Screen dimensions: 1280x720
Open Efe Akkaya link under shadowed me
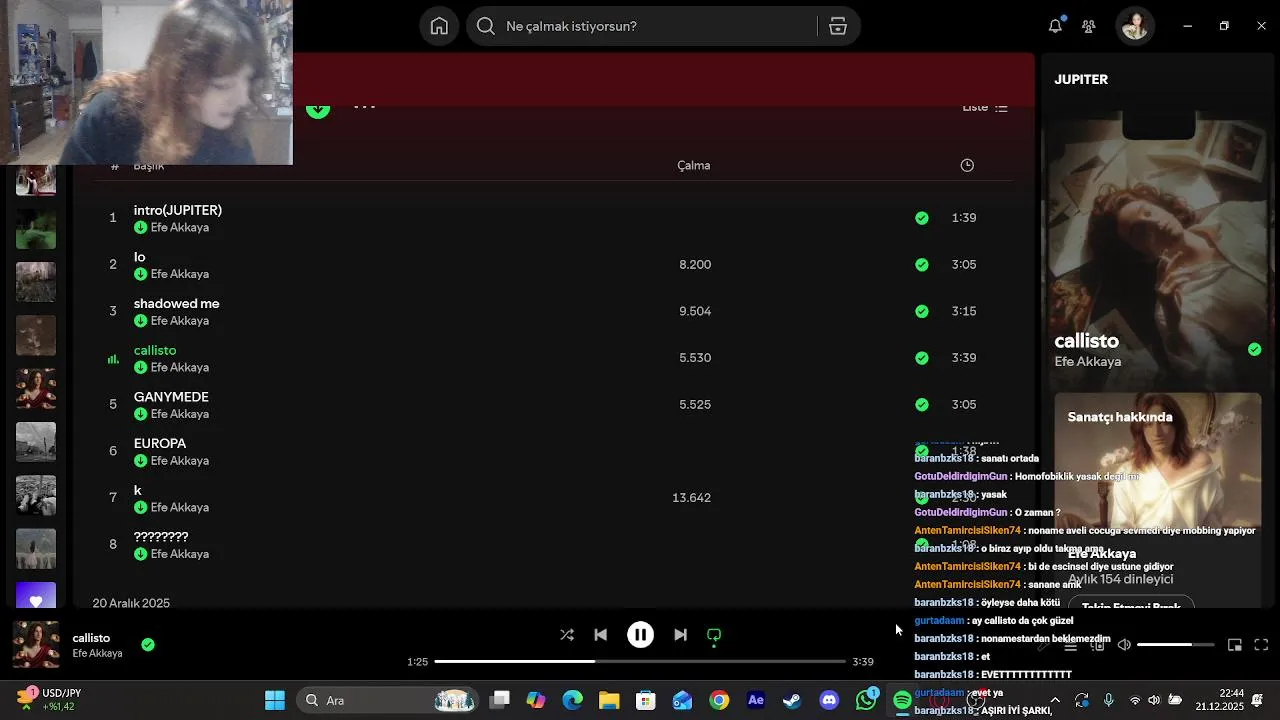pyautogui.click(x=180, y=321)
